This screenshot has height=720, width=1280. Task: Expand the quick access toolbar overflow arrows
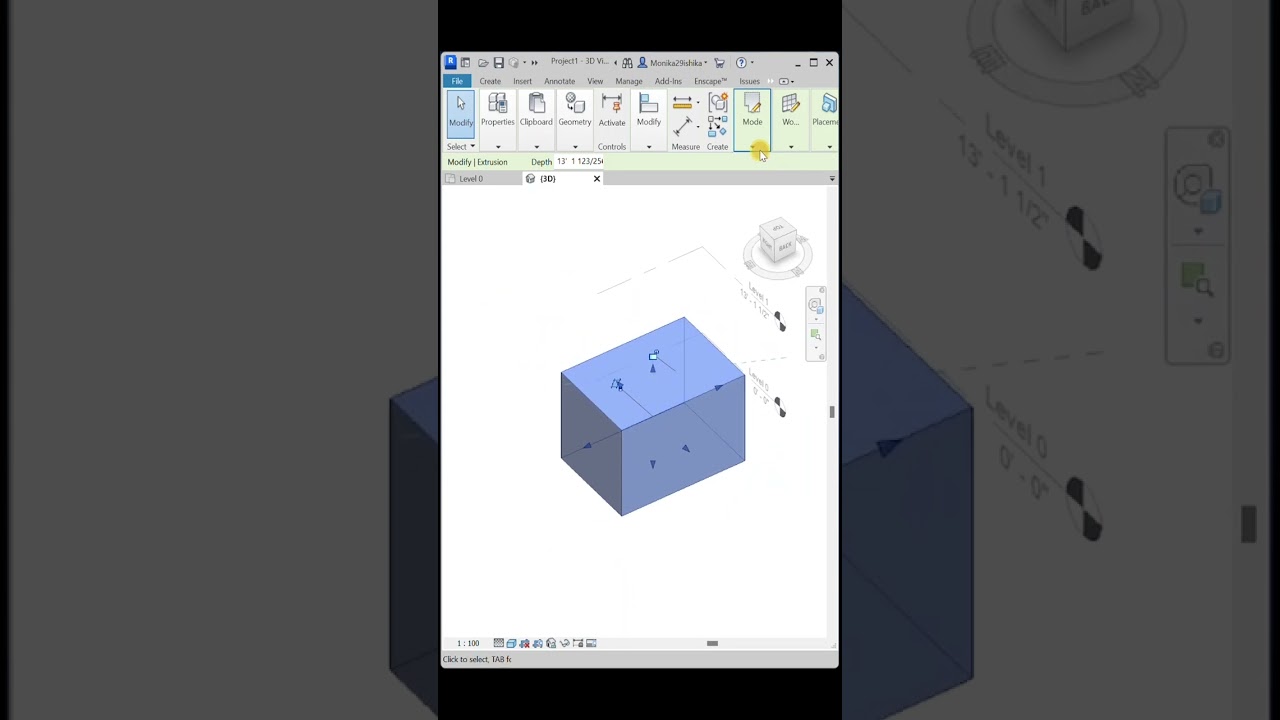(x=534, y=63)
